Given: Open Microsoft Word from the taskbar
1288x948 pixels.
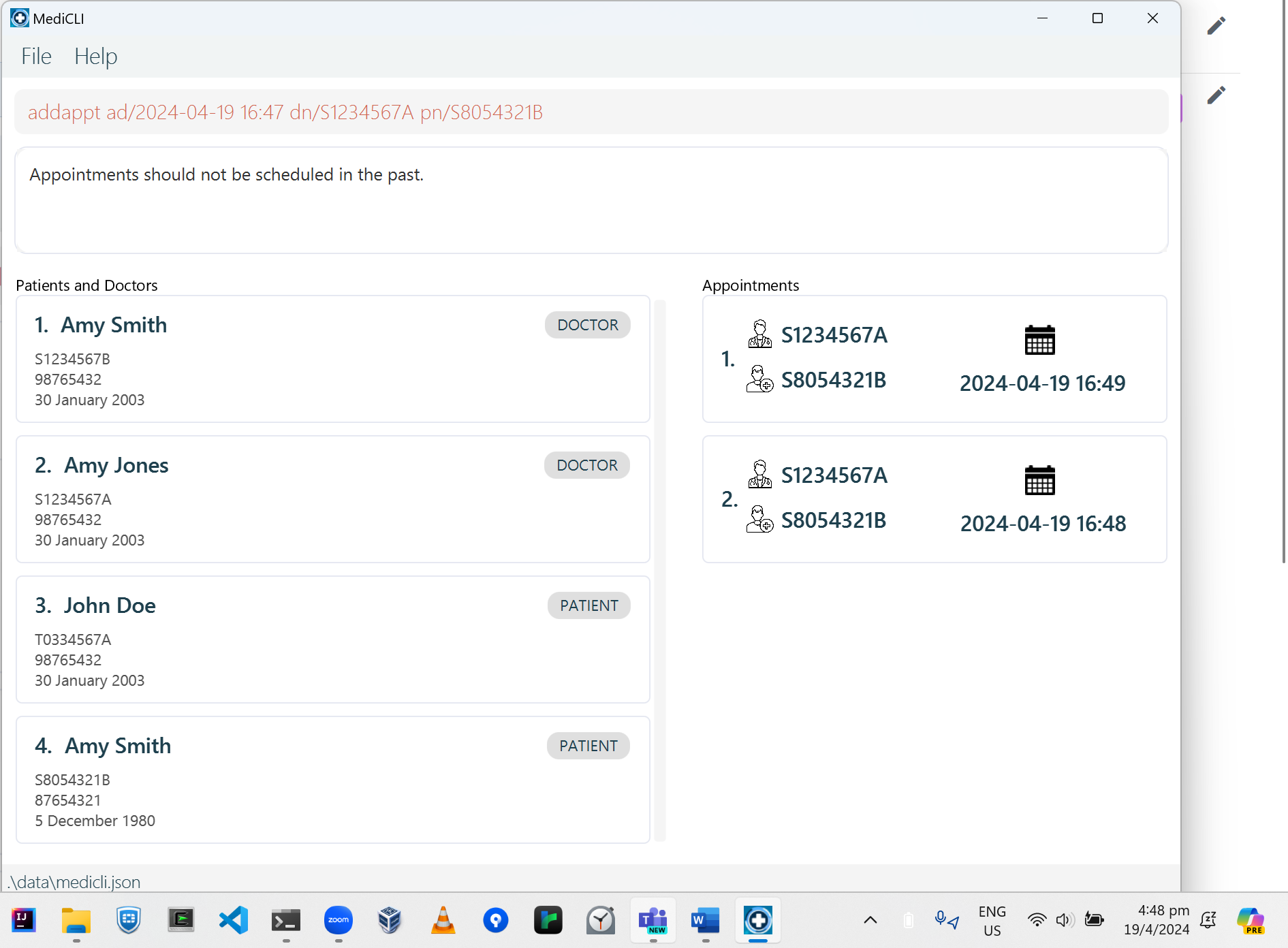Looking at the screenshot, I should (706, 921).
